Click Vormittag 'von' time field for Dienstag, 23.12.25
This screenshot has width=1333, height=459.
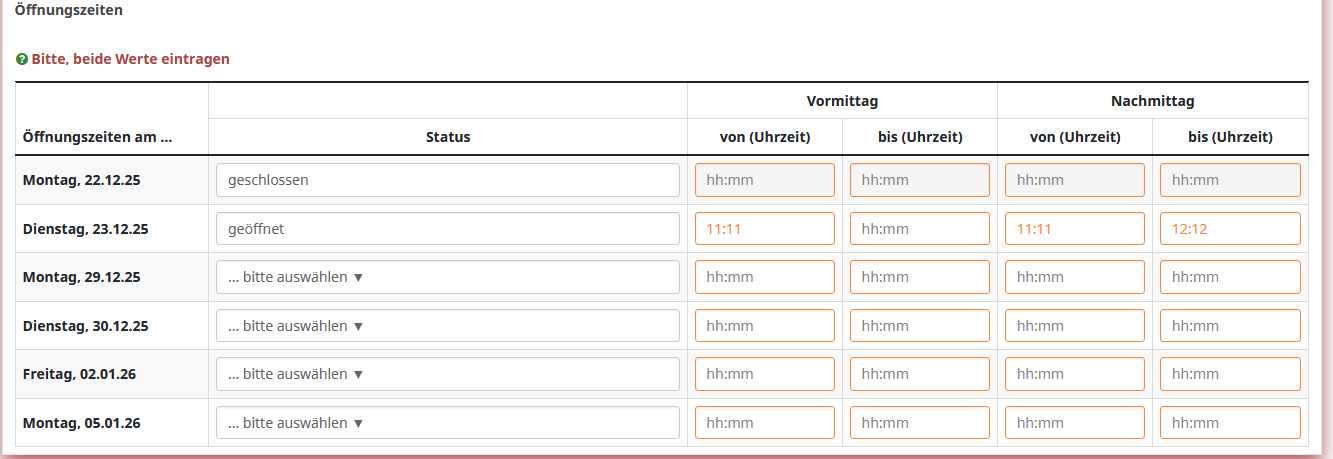(764, 229)
